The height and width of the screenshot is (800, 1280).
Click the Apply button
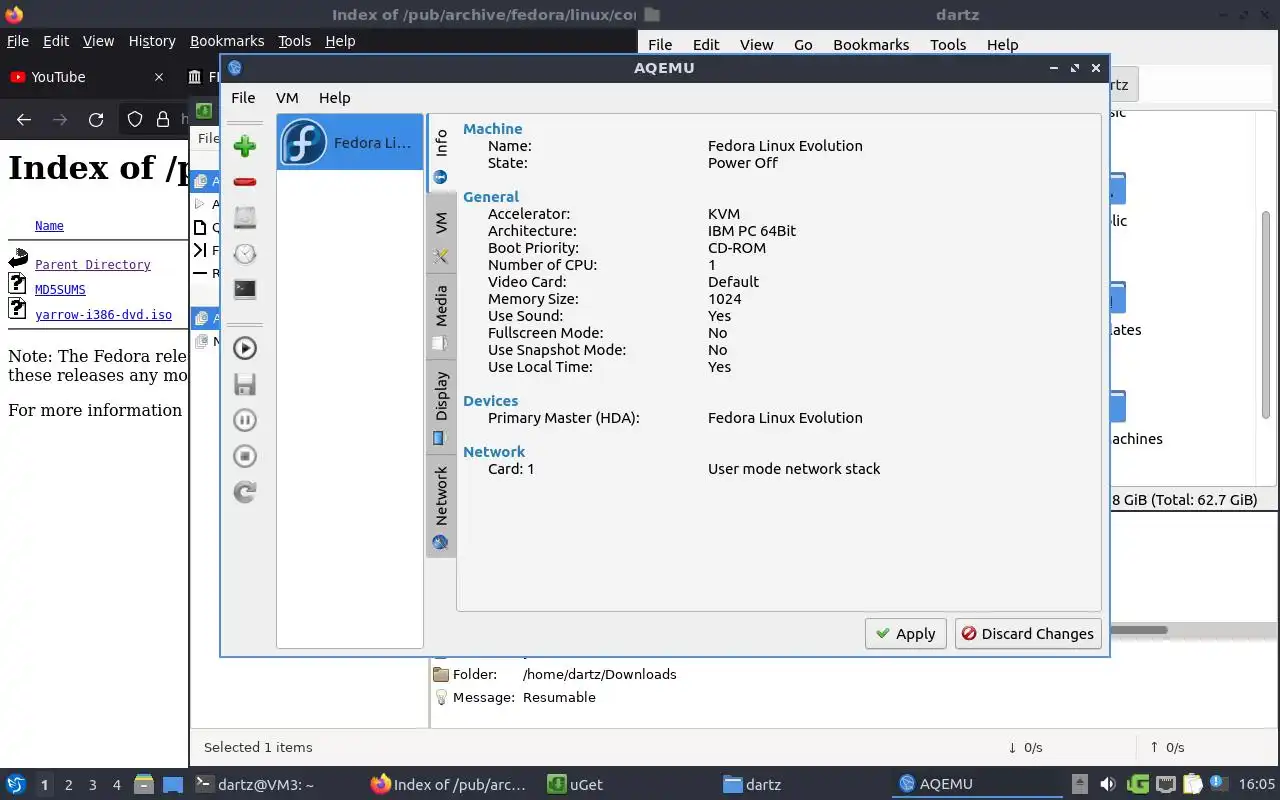click(x=905, y=634)
